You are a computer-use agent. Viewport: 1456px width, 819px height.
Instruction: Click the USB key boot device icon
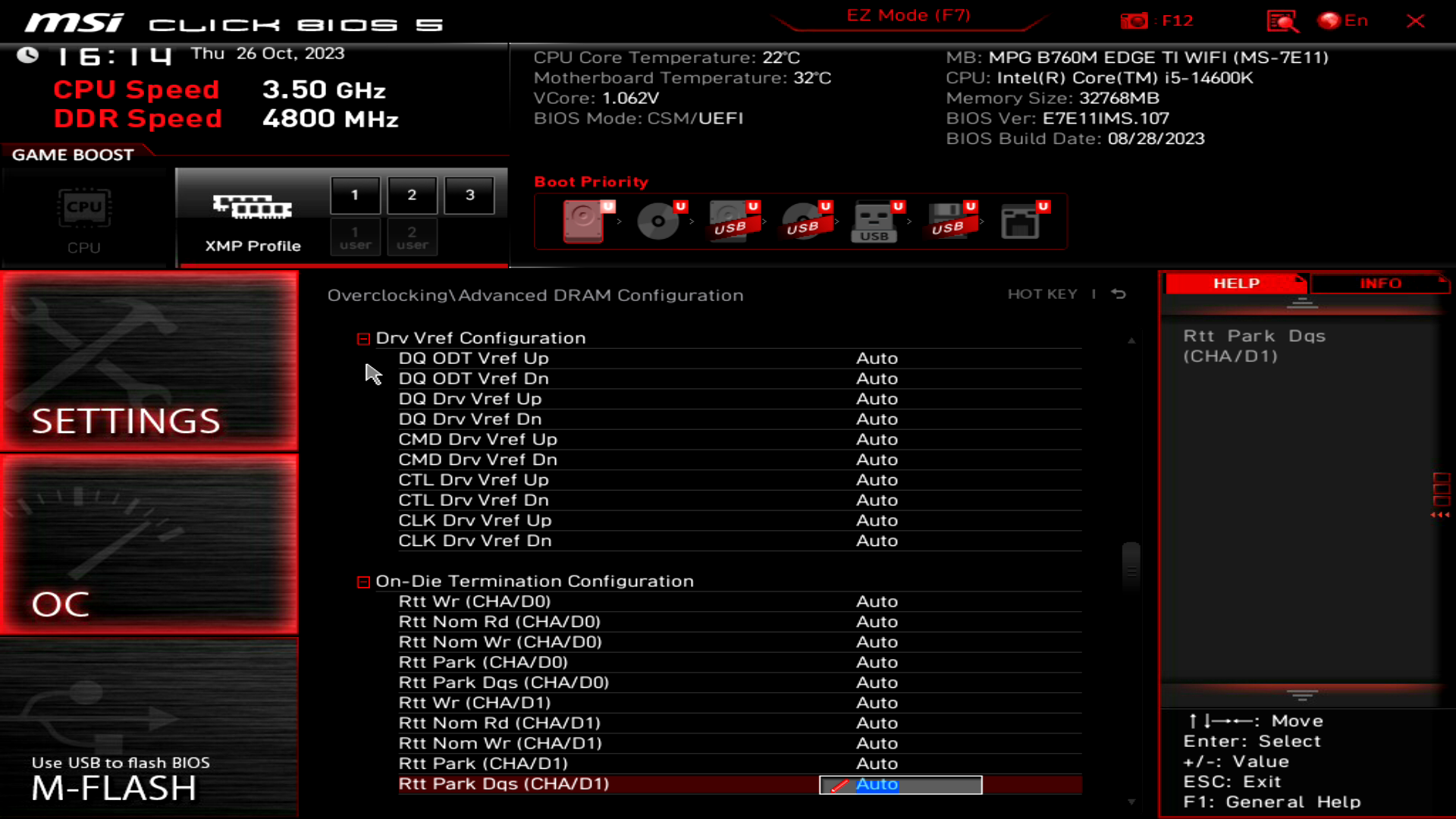(874, 221)
